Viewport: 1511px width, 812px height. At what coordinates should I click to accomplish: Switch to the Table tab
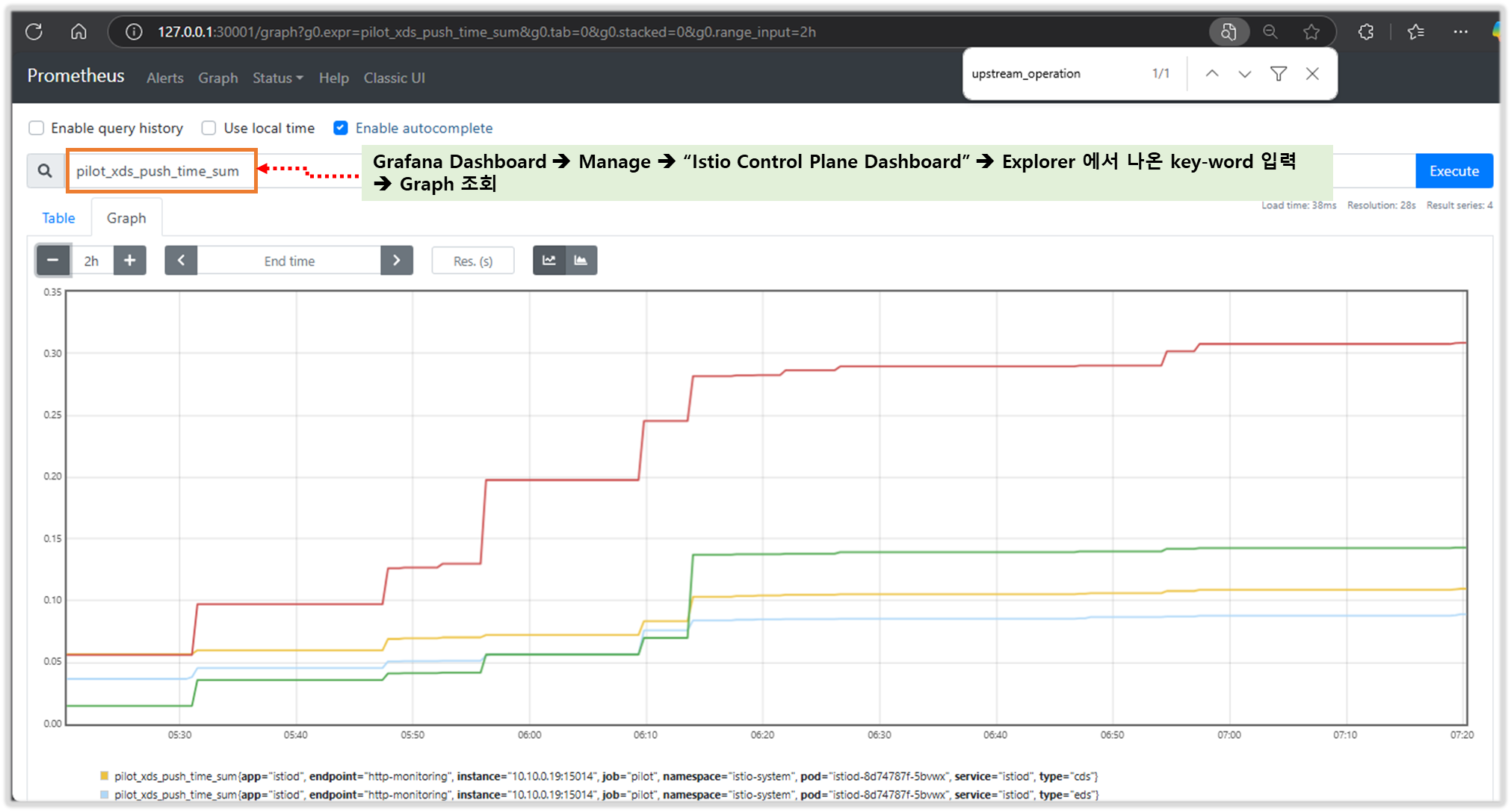(x=58, y=218)
